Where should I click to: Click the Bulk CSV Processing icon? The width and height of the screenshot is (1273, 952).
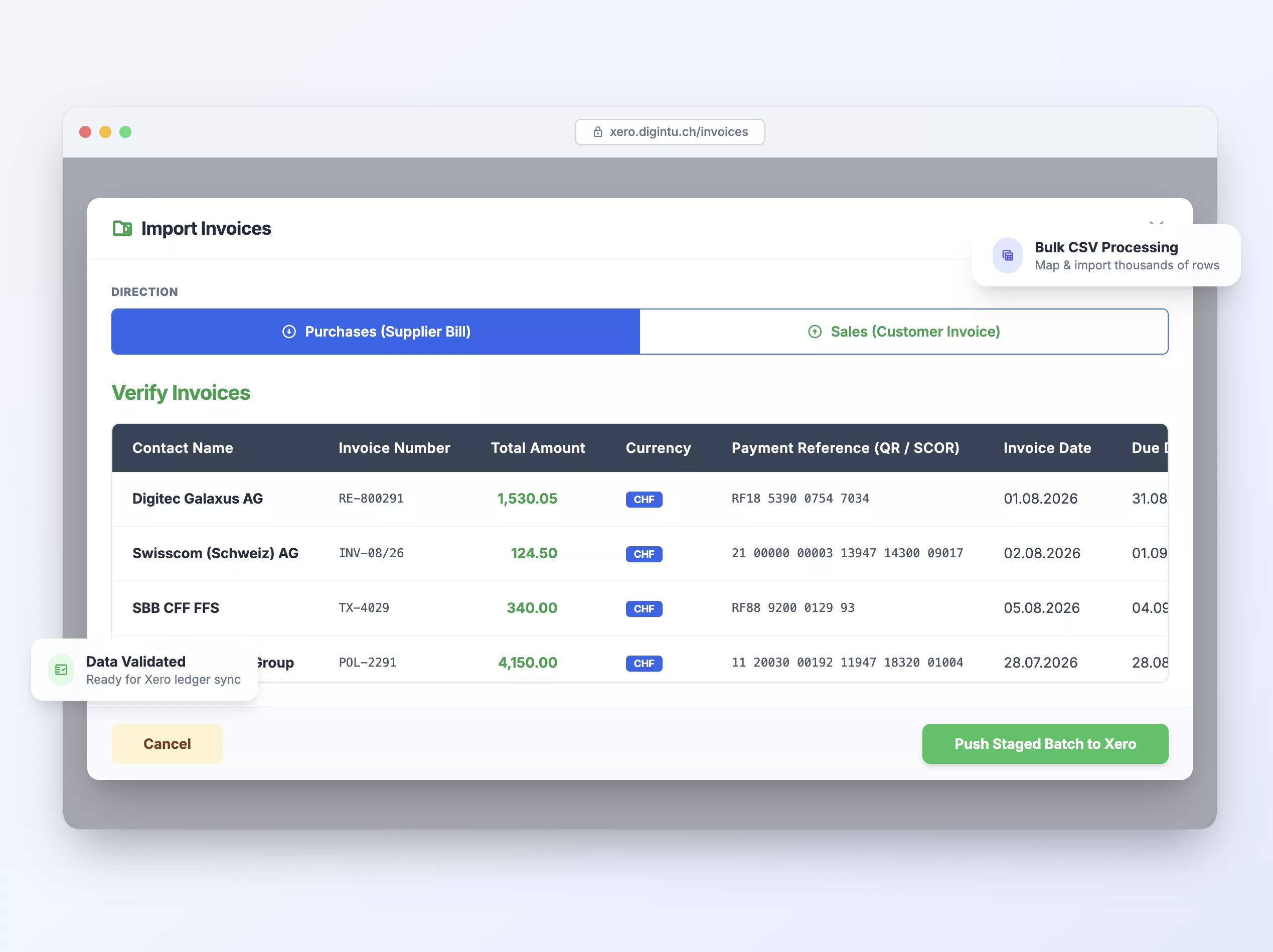pos(1008,255)
